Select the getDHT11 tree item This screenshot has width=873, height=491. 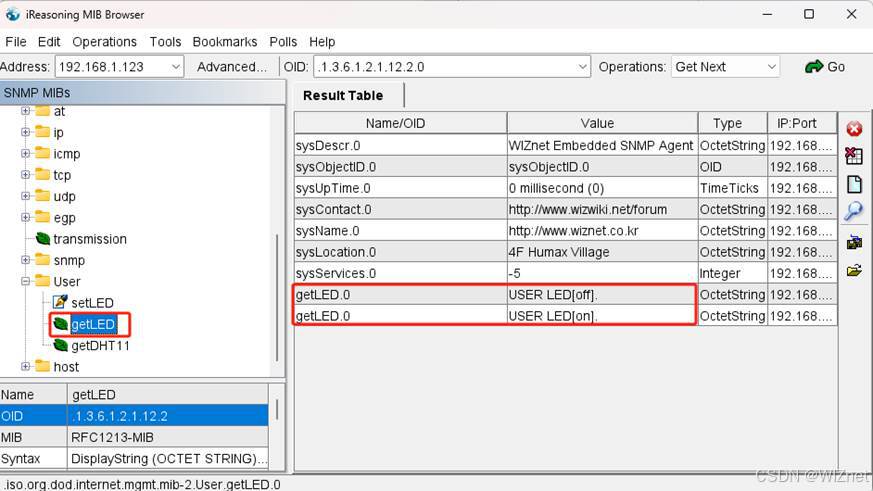click(x=100, y=346)
